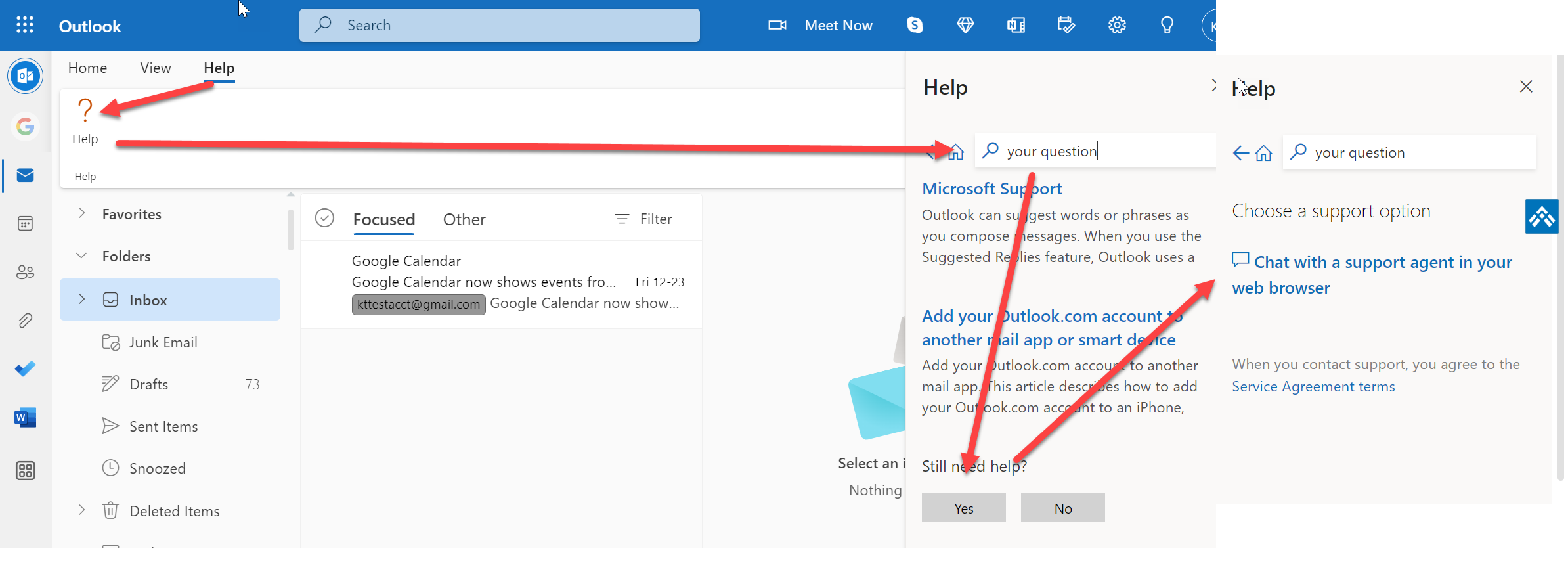This screenshot has height=578, width=1568.
Task: Open the Outlook add-in icon in header
Action: pos(1016,26)
